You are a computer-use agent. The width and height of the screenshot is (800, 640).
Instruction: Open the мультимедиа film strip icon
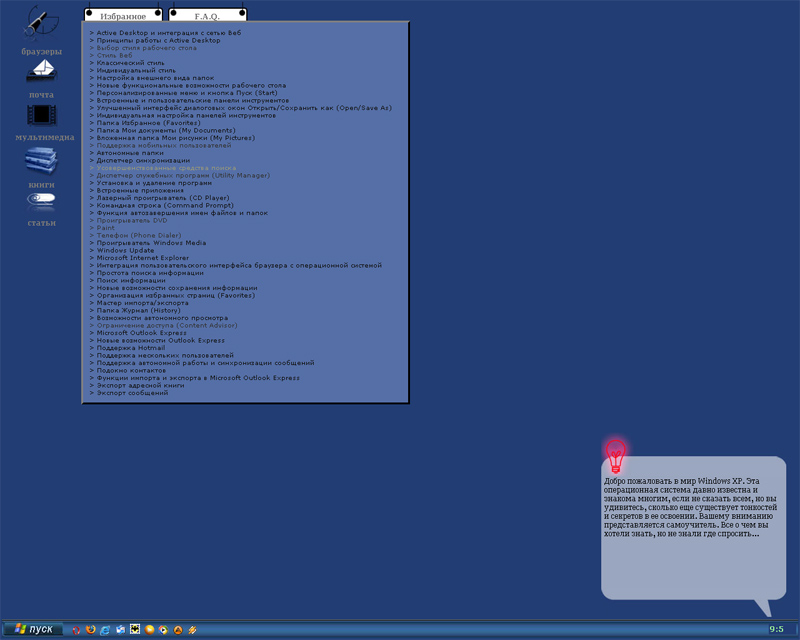pos(41,113)
